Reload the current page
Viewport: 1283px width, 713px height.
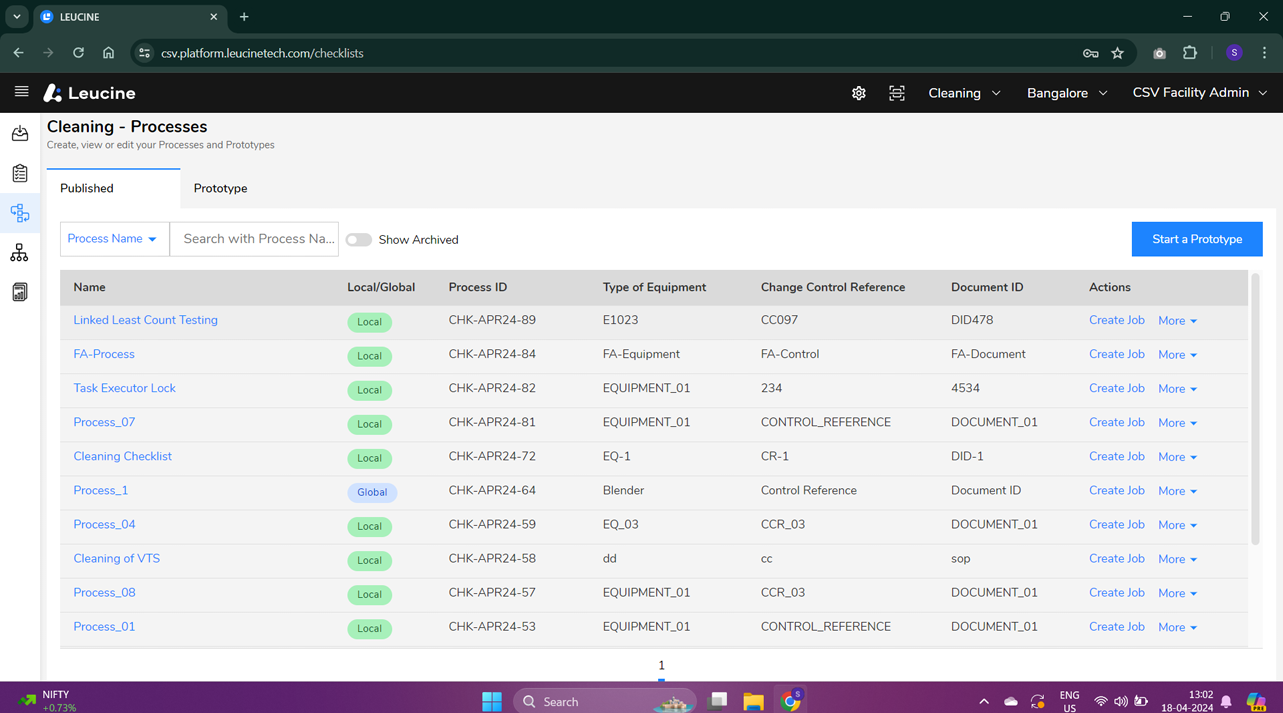click(78, 53)
